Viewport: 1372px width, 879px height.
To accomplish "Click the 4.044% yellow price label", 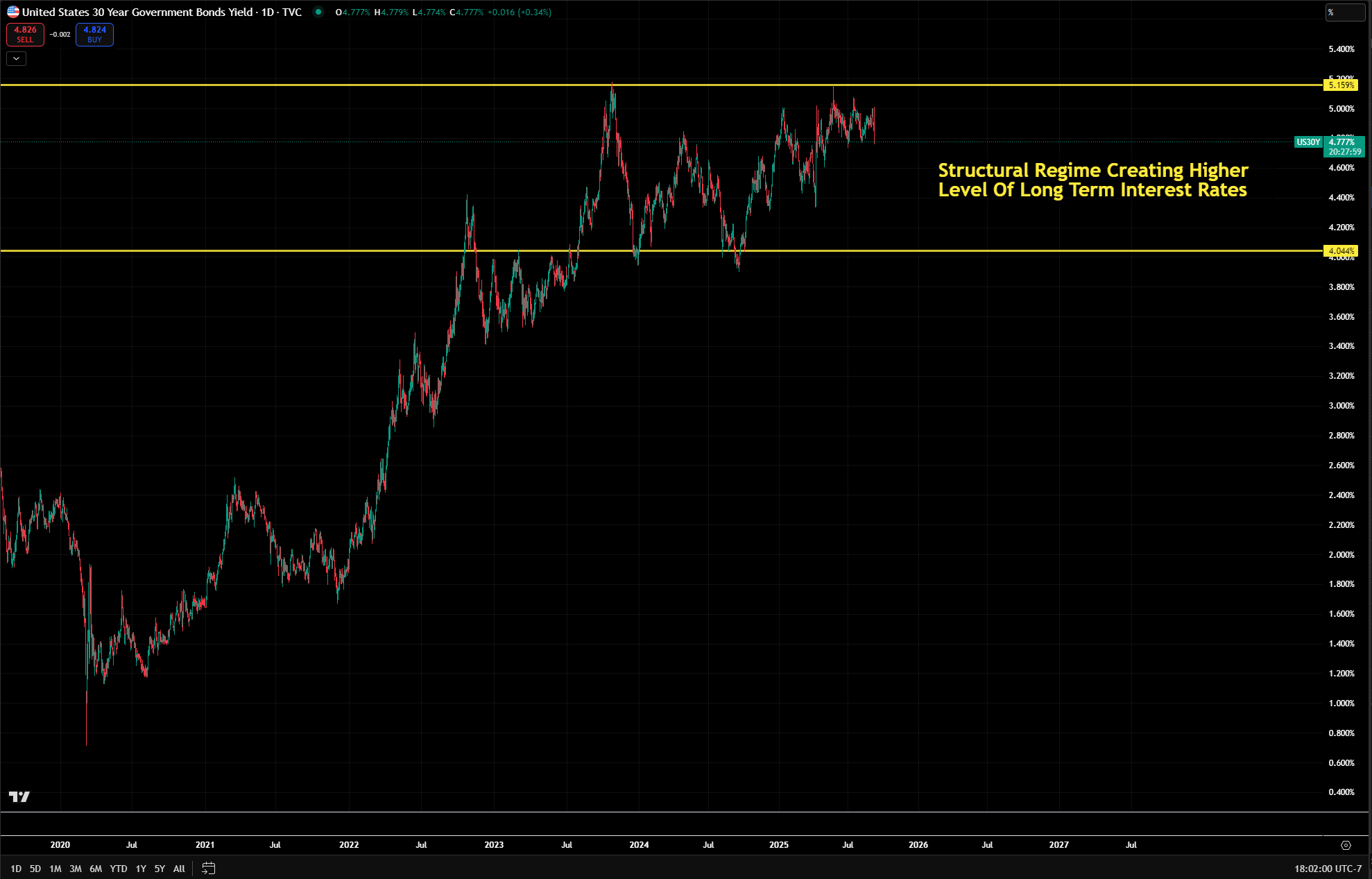I will (1341, 251).
